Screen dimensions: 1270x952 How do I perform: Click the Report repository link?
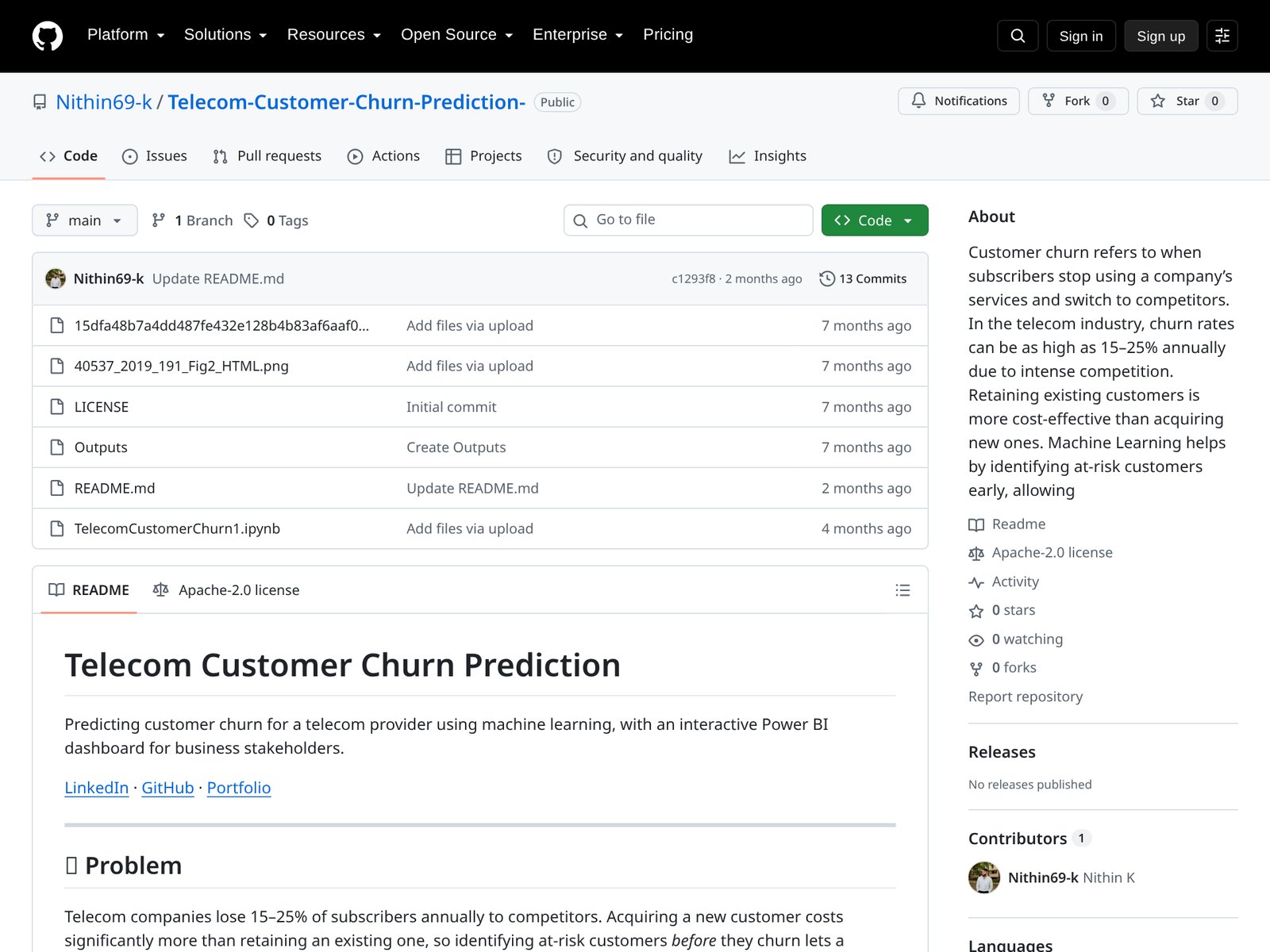click(x=1026, y=697)
